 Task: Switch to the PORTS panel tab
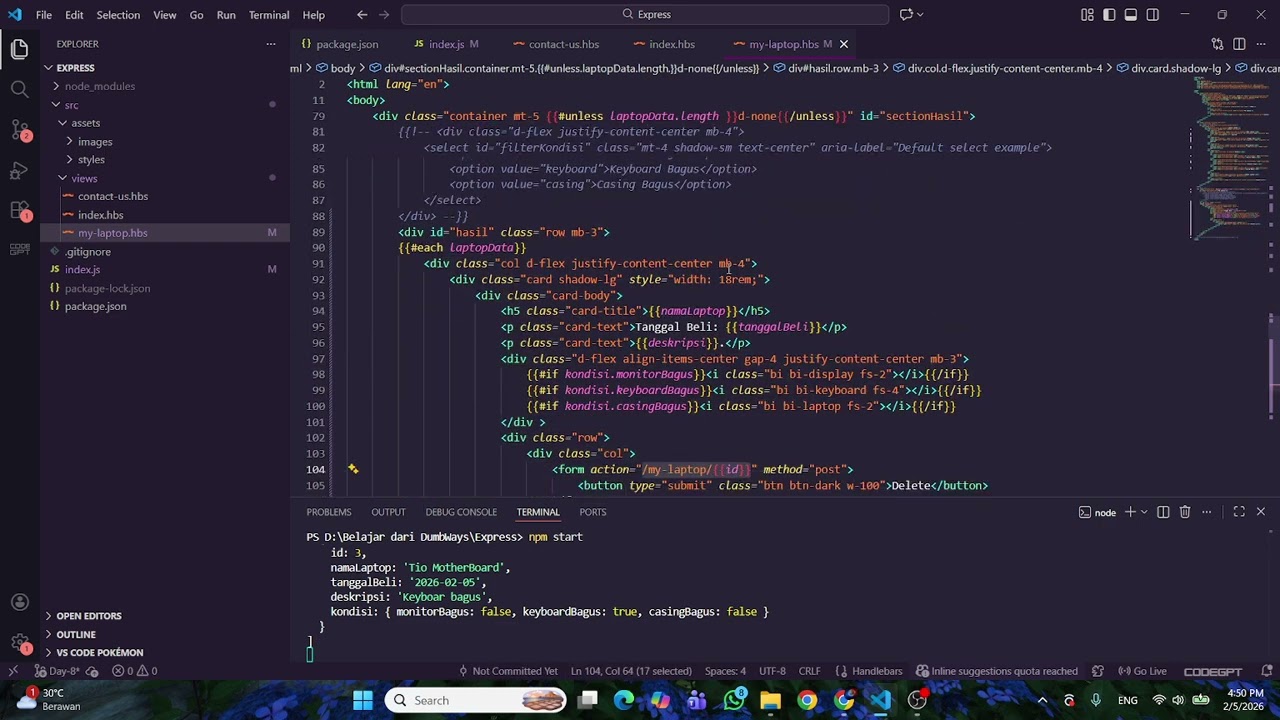click(593, 512)
